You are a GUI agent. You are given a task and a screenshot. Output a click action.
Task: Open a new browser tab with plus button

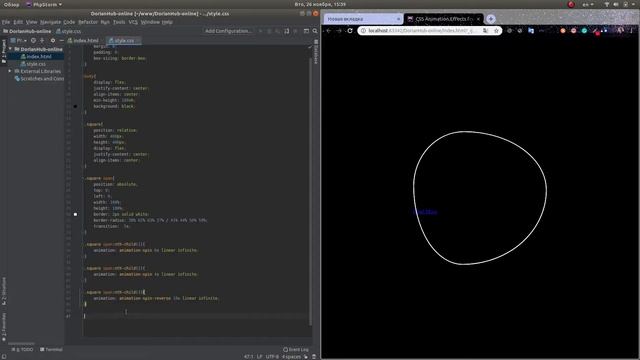click(x=491, y=19)
